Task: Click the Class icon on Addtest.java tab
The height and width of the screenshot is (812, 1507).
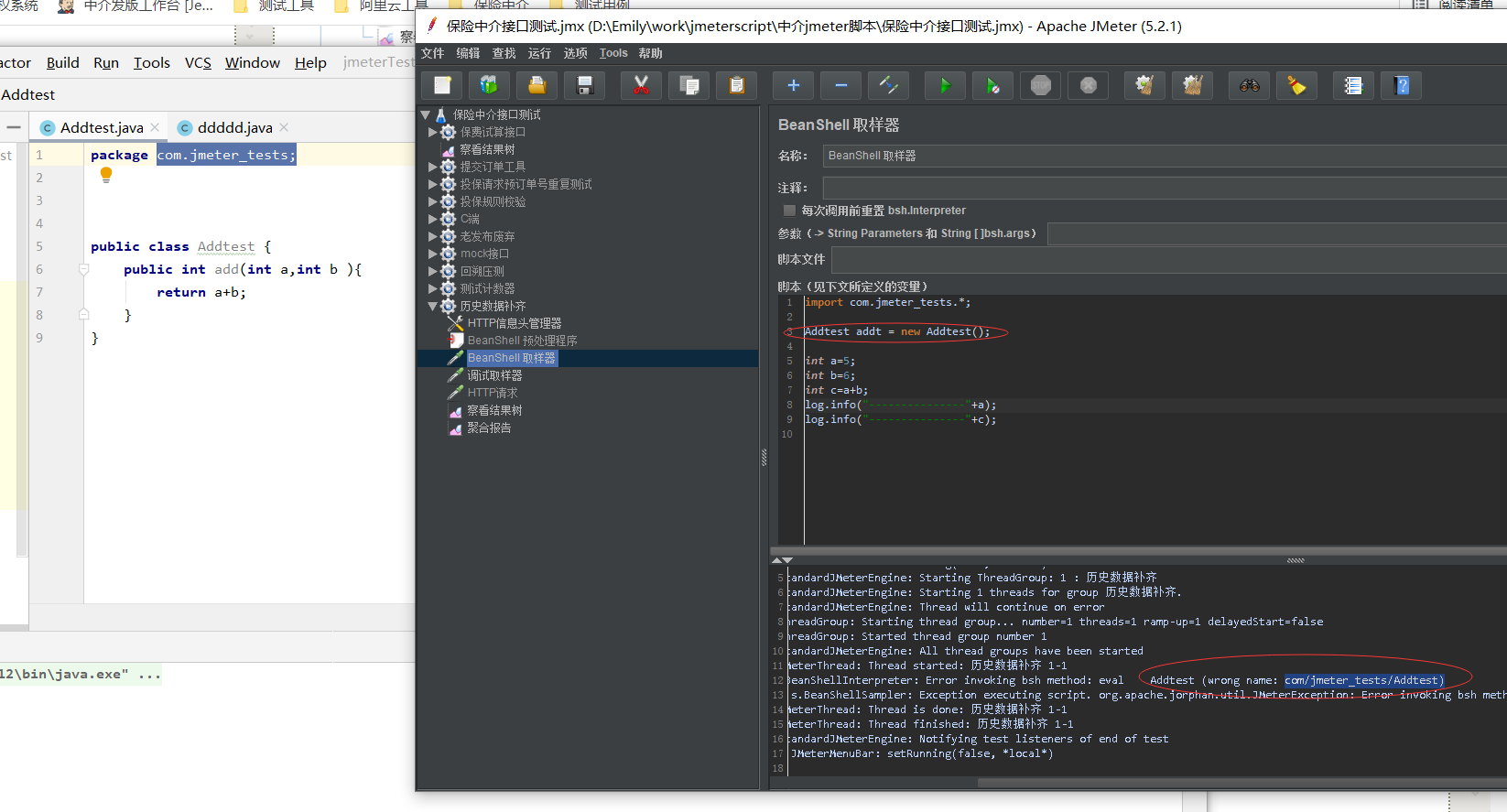Action: [x=48, y=128]
